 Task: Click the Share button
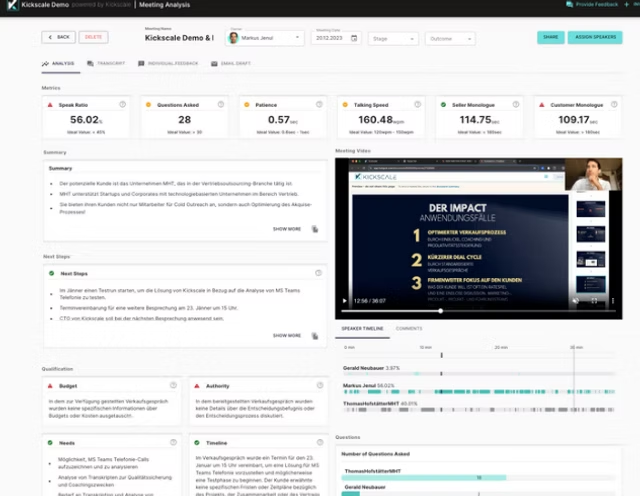click(551, 37)
